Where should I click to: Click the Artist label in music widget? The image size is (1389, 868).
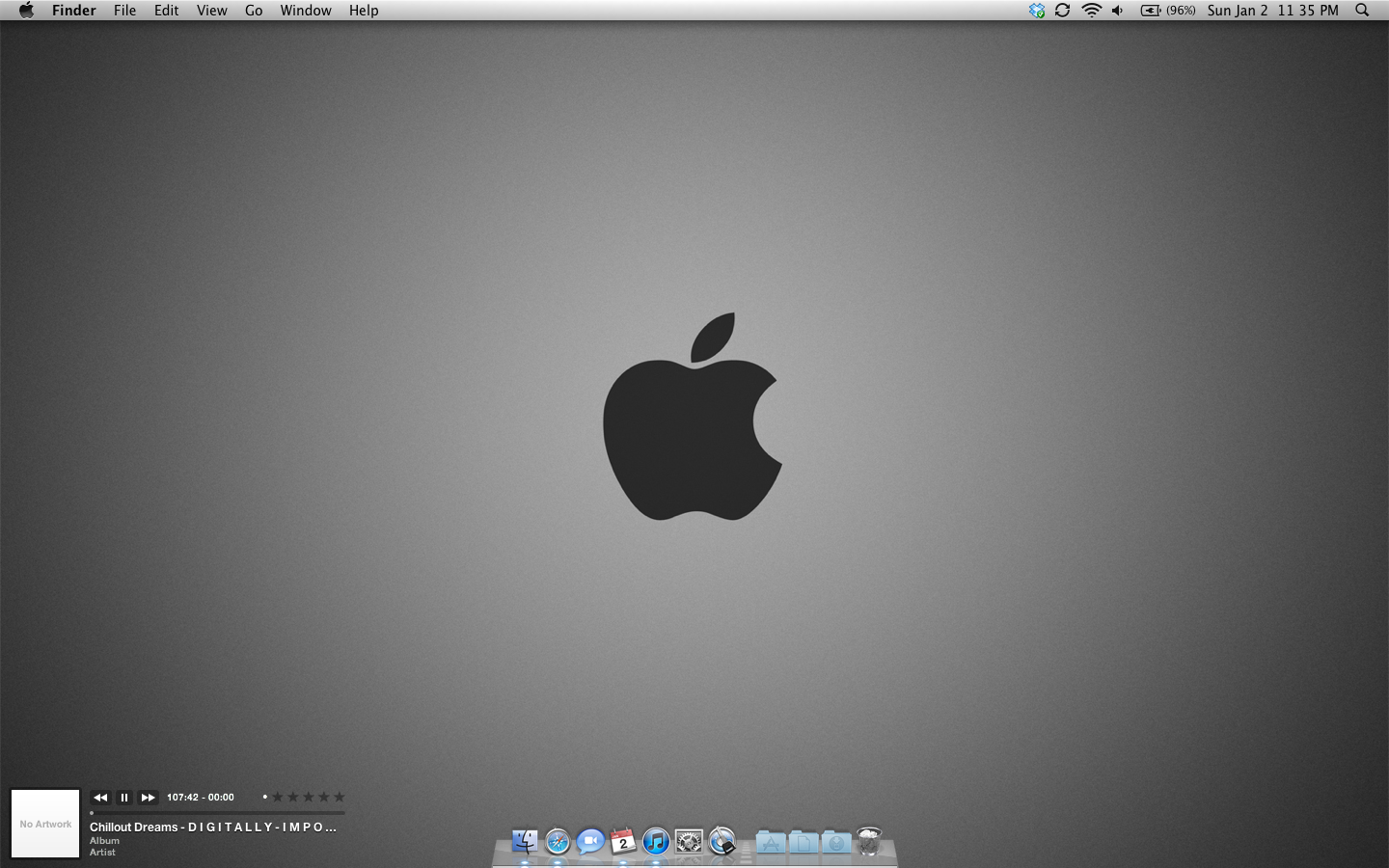point(102,853)
